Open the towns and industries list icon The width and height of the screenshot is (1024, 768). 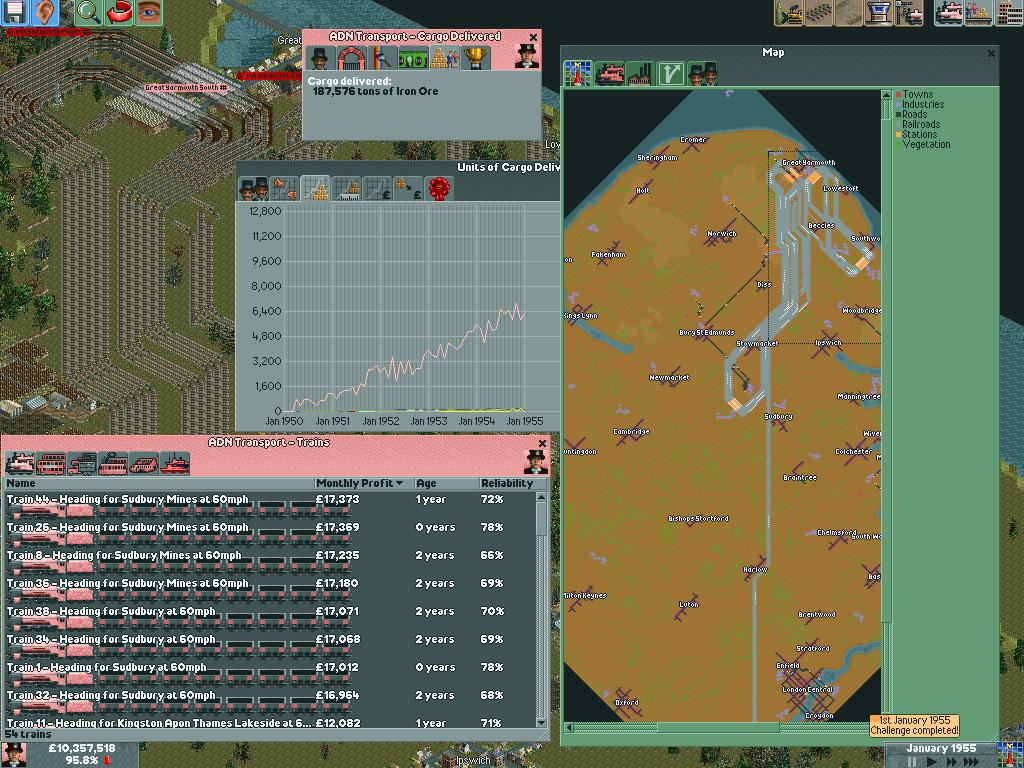point(1010,12)
